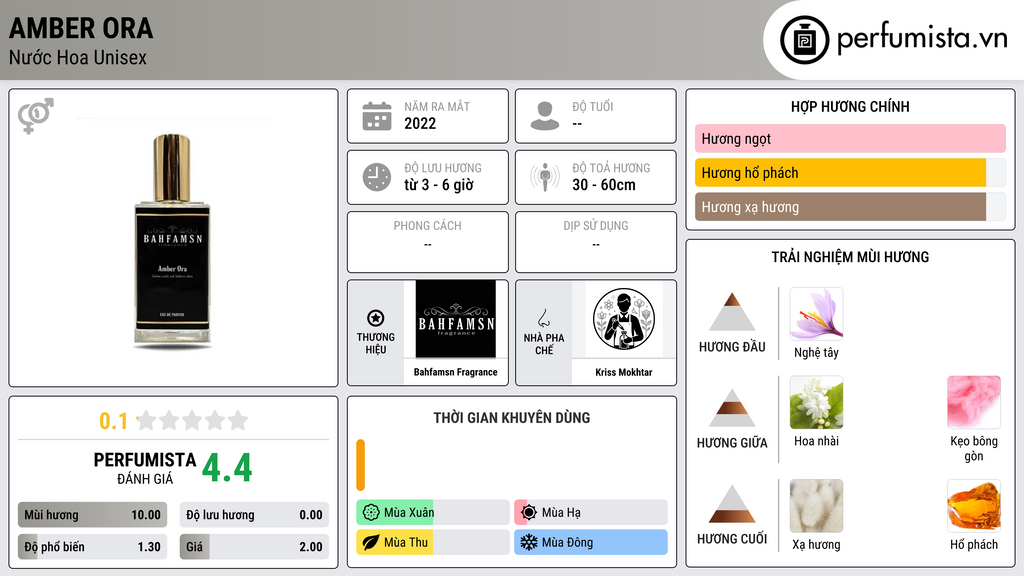This screenshot has width=1024, height=576.
Task: Click the Mùa Xuân season bar
Action: coord(433,513)
